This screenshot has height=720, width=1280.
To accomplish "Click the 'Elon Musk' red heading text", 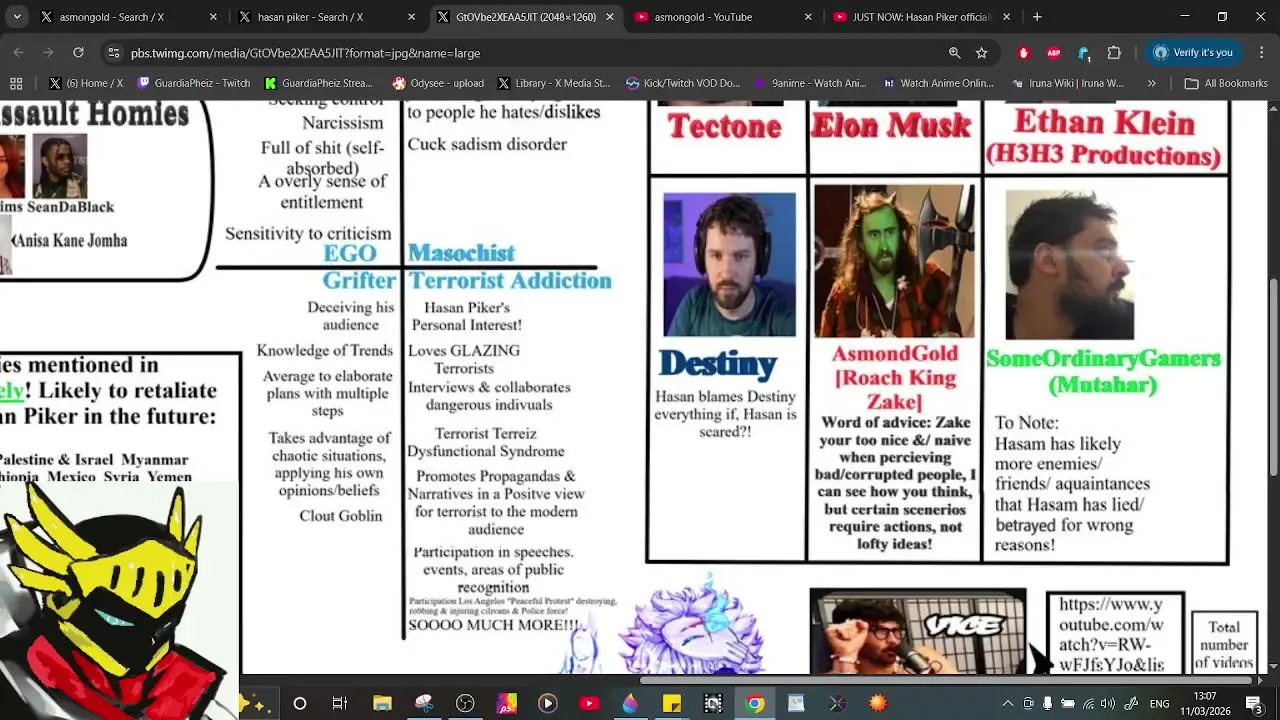I will point(890,125).
